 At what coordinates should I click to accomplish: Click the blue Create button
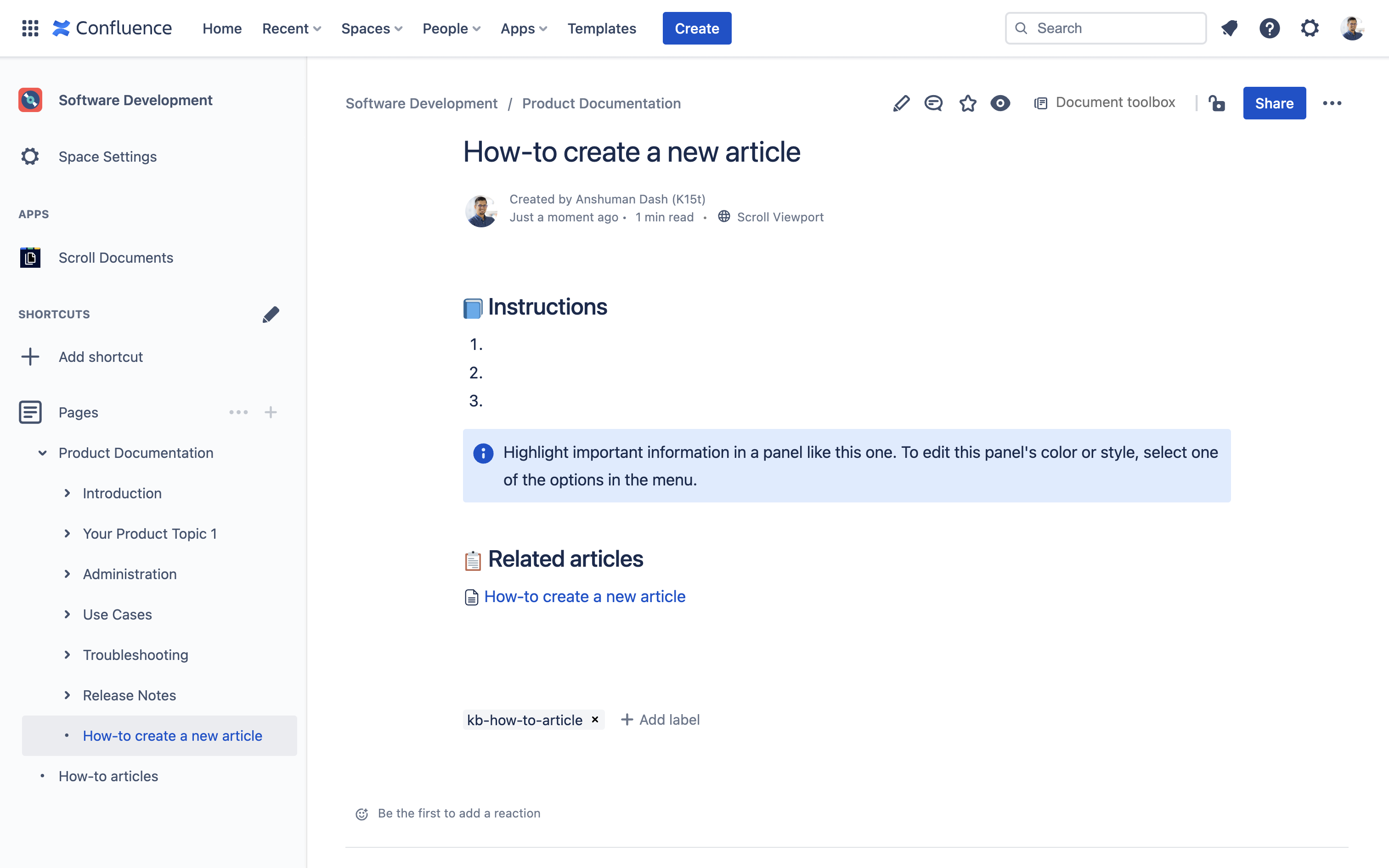[x=697, y=28]
